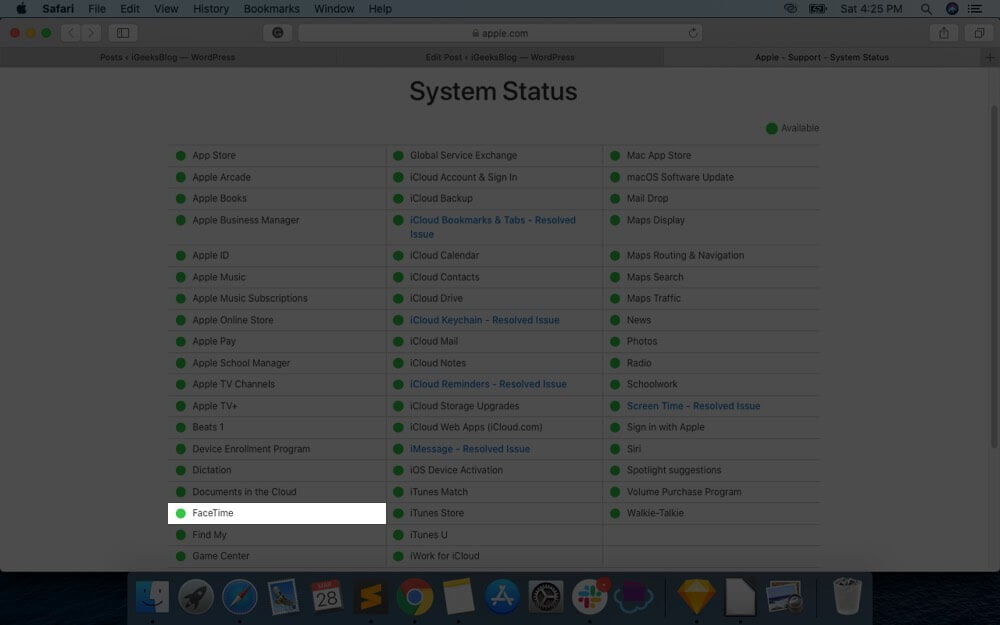Open iMessage Resolved Issue link
Viewport: 1000px width, 625px height.
[x=469, y=449]
